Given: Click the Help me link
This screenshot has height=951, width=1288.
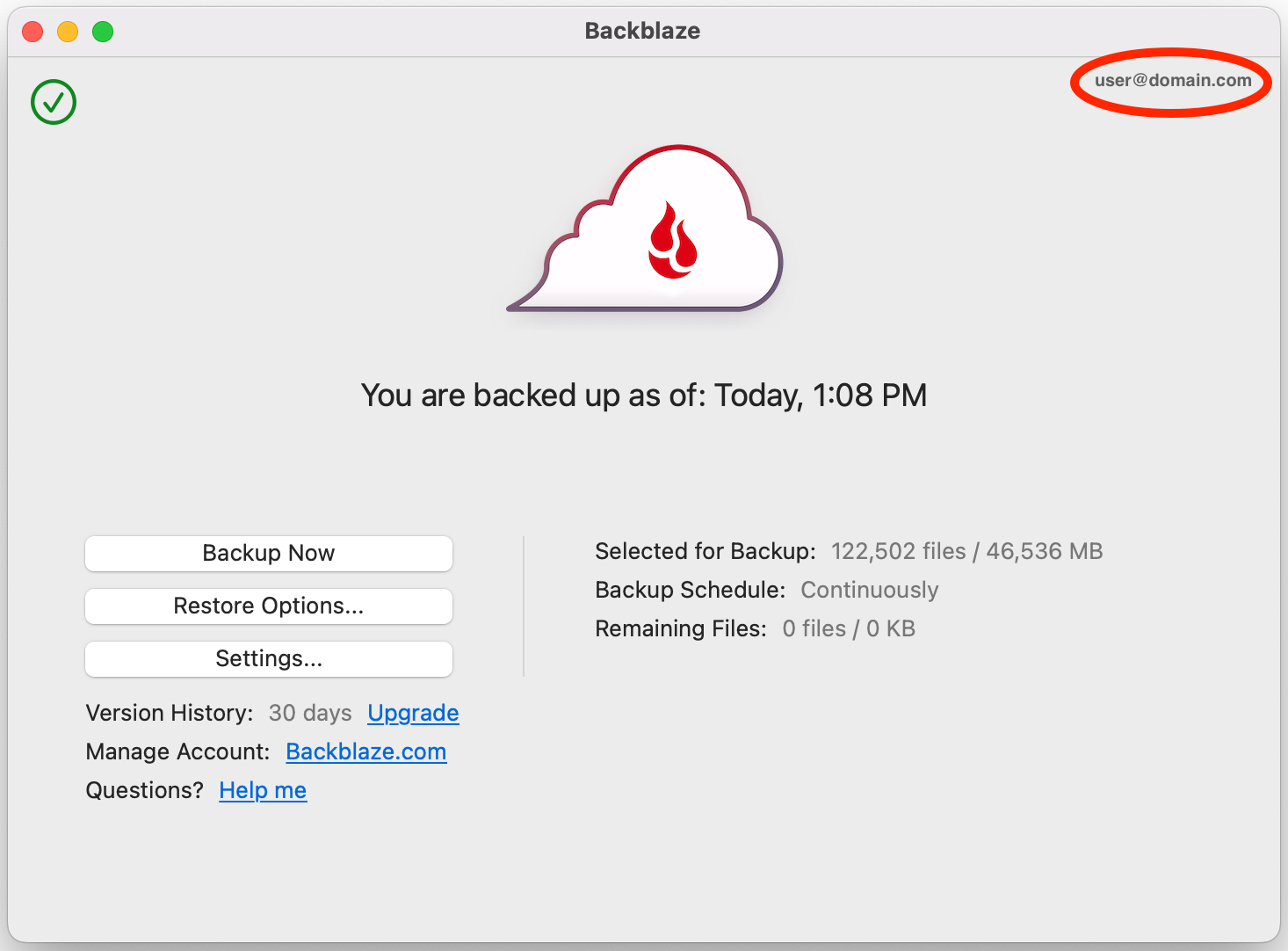Looking at the screenshot, I should pos(263,790).
